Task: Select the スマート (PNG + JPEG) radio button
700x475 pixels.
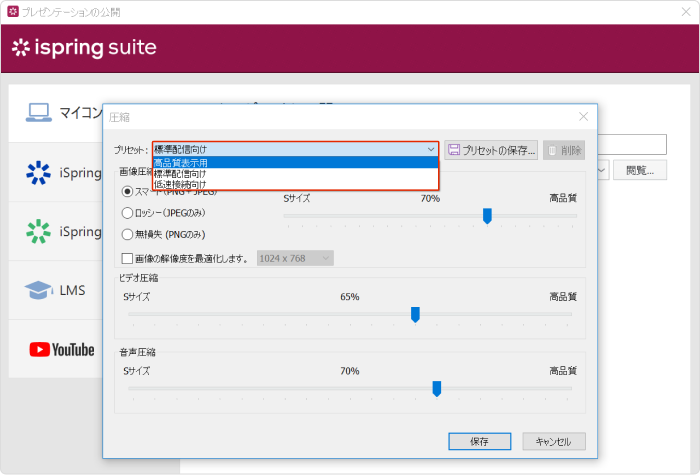Action: (127, 192)
